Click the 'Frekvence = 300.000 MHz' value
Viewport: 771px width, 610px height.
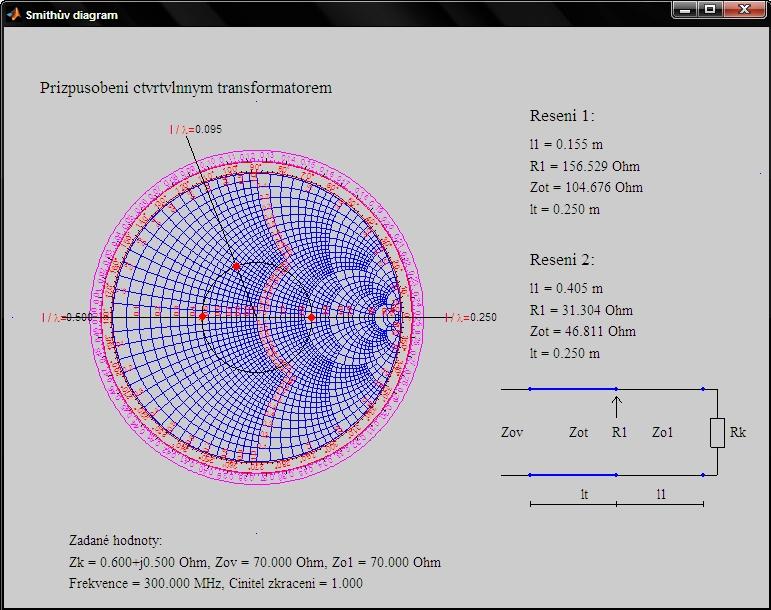pyautogui.click(x=146, y=583)
